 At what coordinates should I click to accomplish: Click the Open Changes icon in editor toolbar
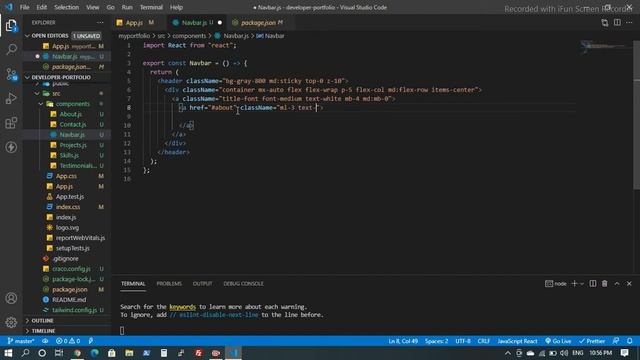pyautogui.click(x=604, y=23)
